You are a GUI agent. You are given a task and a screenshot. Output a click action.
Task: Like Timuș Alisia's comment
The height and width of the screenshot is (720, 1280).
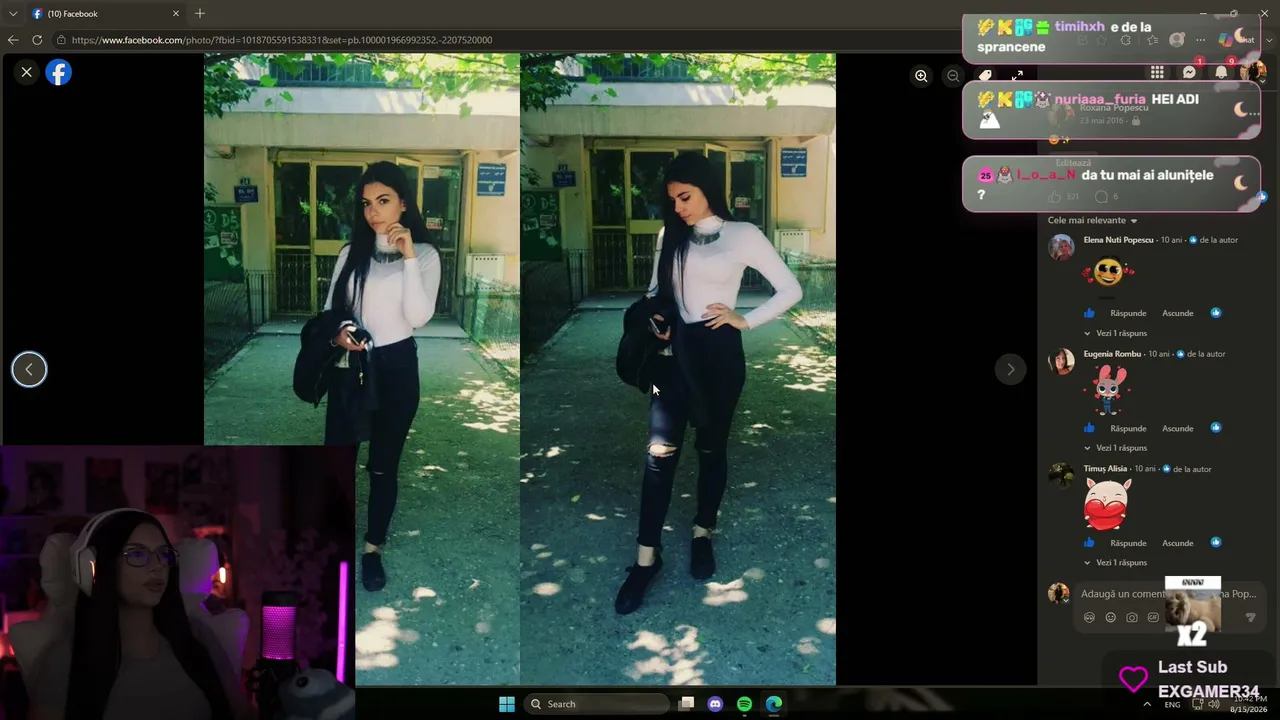1090,543
